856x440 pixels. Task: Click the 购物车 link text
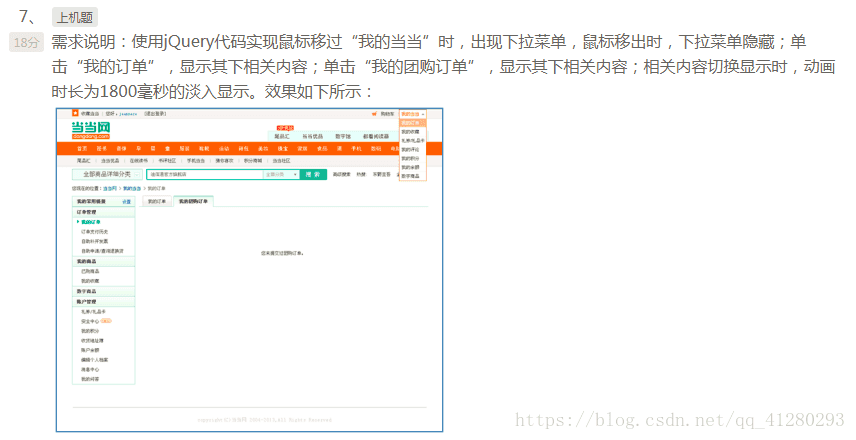(387, 114)
